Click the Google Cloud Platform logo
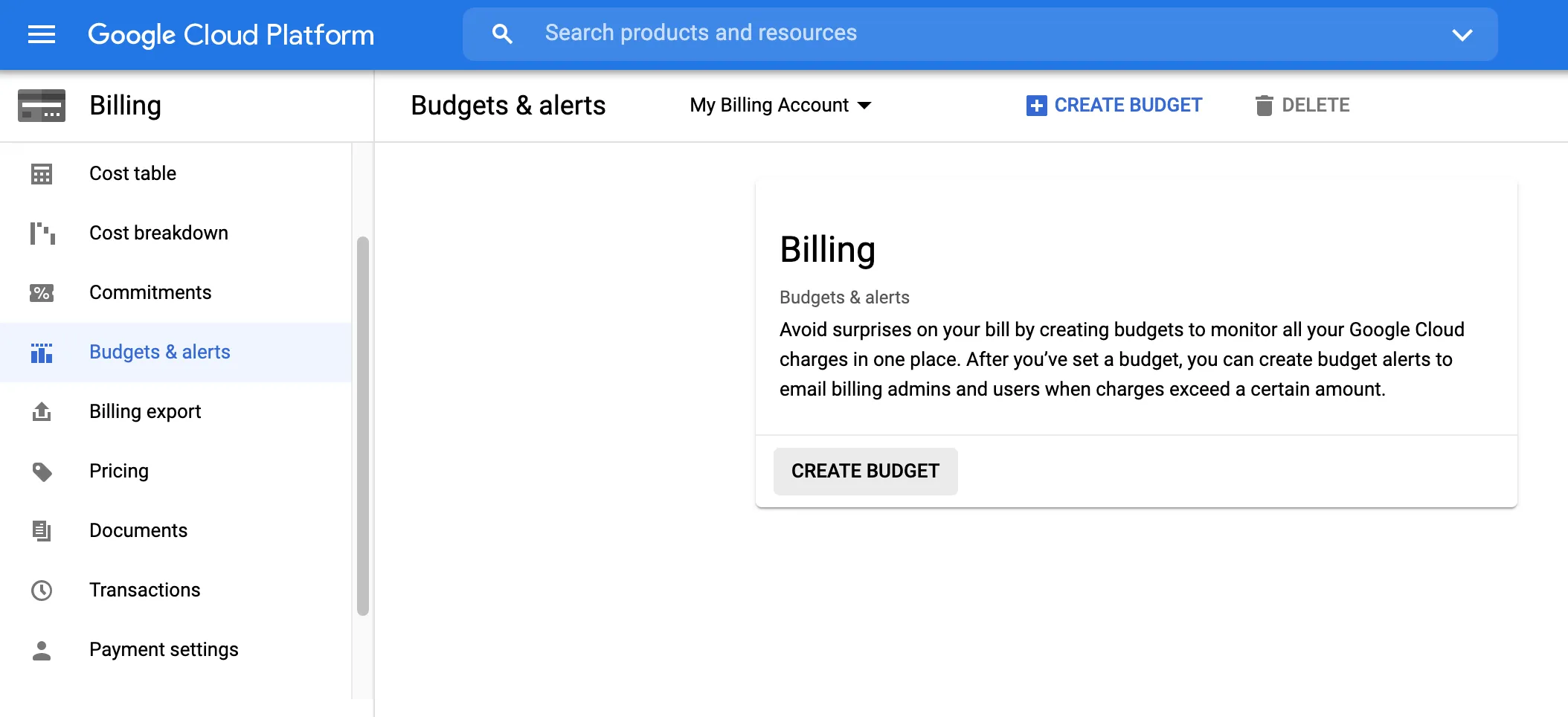The image size is (1568, 717). [231, 35]
